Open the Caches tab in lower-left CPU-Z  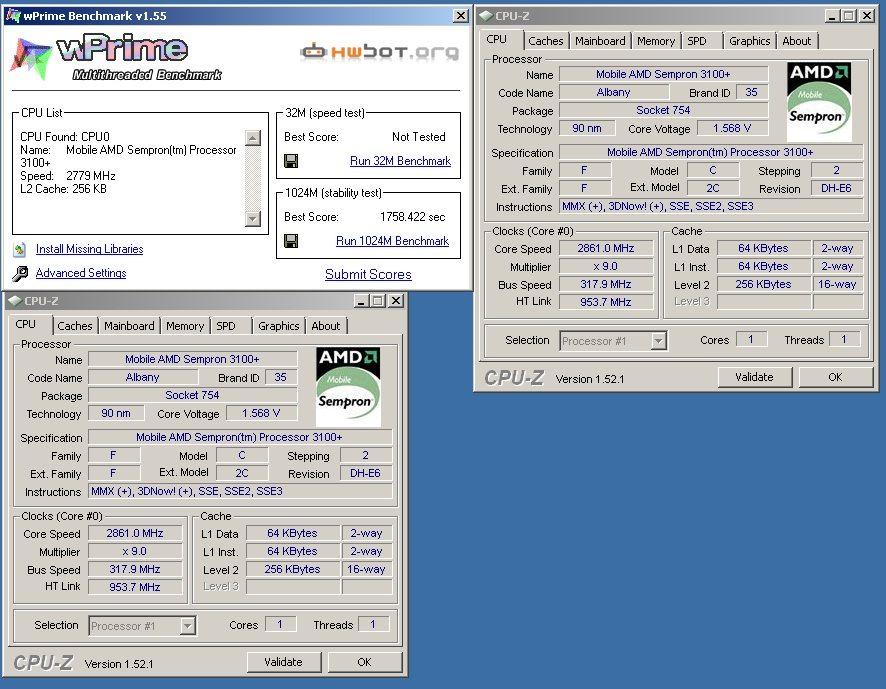point(74,326)
